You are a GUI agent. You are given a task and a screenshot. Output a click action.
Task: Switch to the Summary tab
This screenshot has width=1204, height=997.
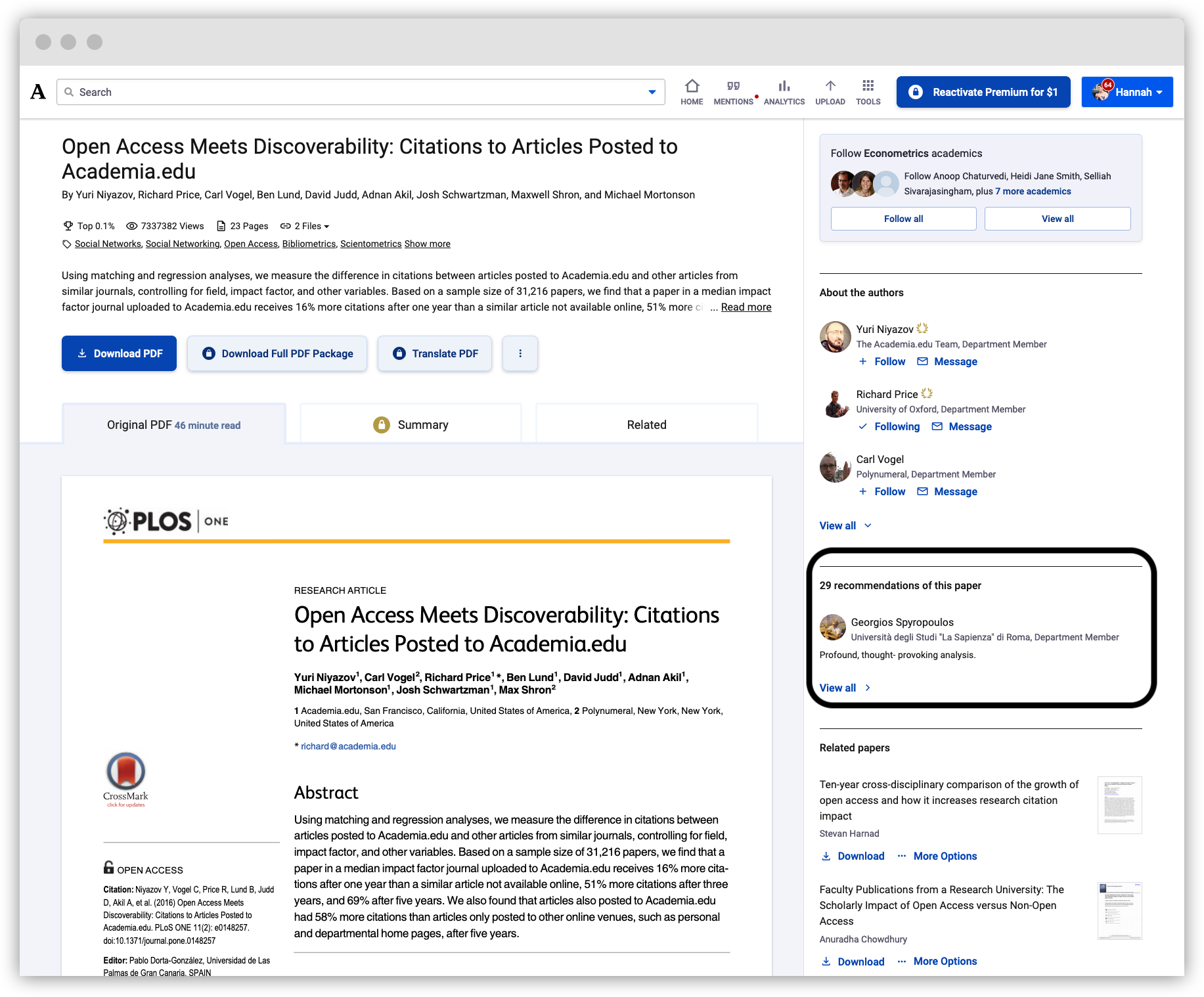pos(411,424)
